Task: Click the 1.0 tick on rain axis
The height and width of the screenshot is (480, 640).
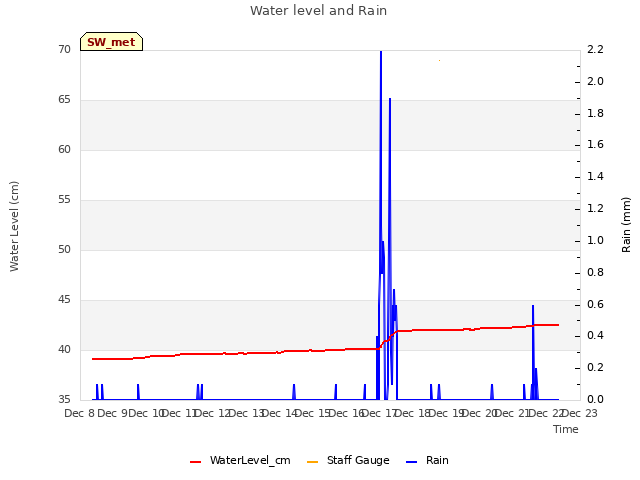Action: (595, 240)
